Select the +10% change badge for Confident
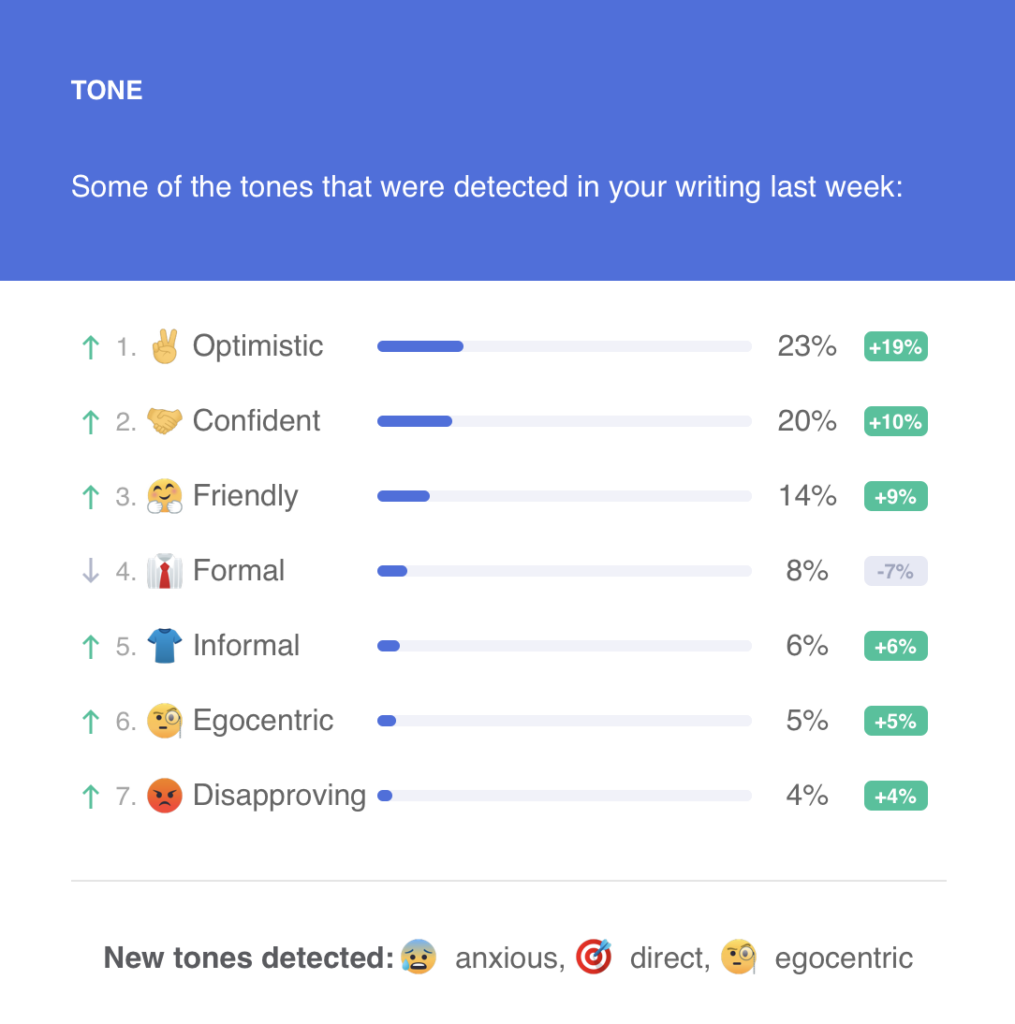The image size is (1015, 1024). [x=895, y=421]
